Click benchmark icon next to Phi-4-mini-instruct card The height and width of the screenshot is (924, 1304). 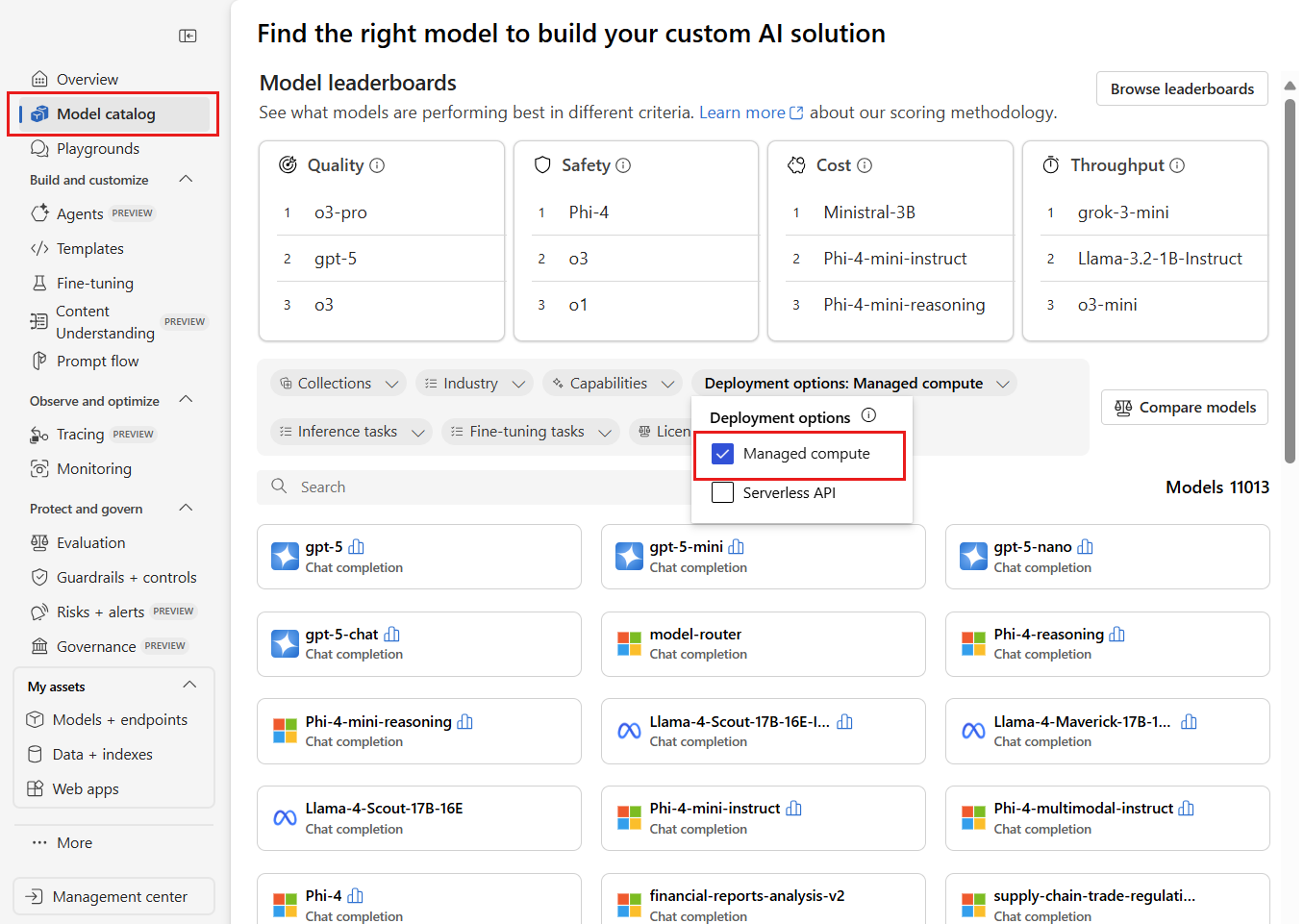click(794, 809)
